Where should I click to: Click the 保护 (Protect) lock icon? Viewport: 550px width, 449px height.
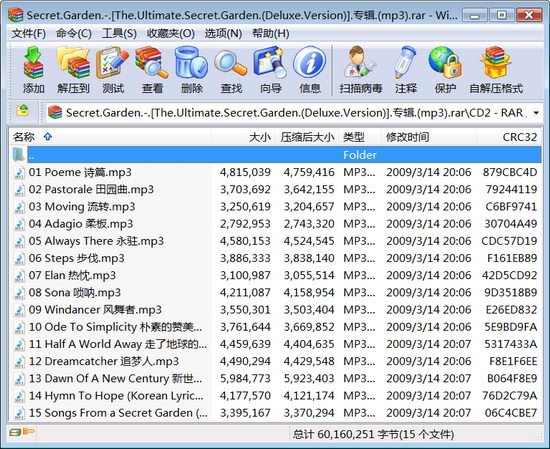coord(445,70)
